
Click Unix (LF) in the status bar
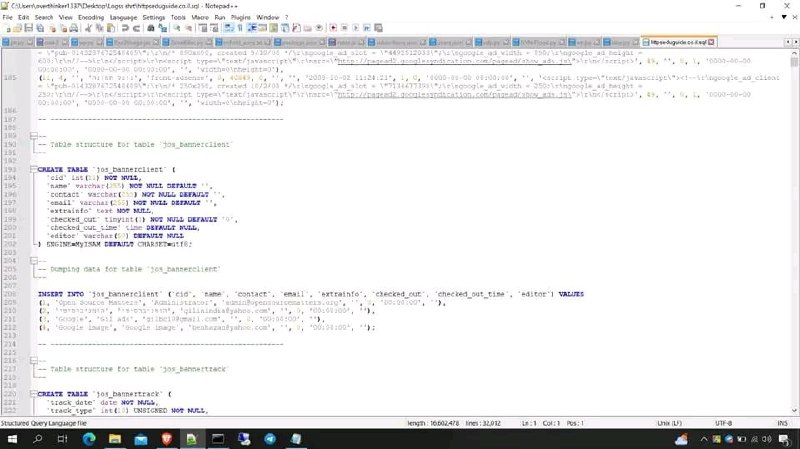[669, 423]
